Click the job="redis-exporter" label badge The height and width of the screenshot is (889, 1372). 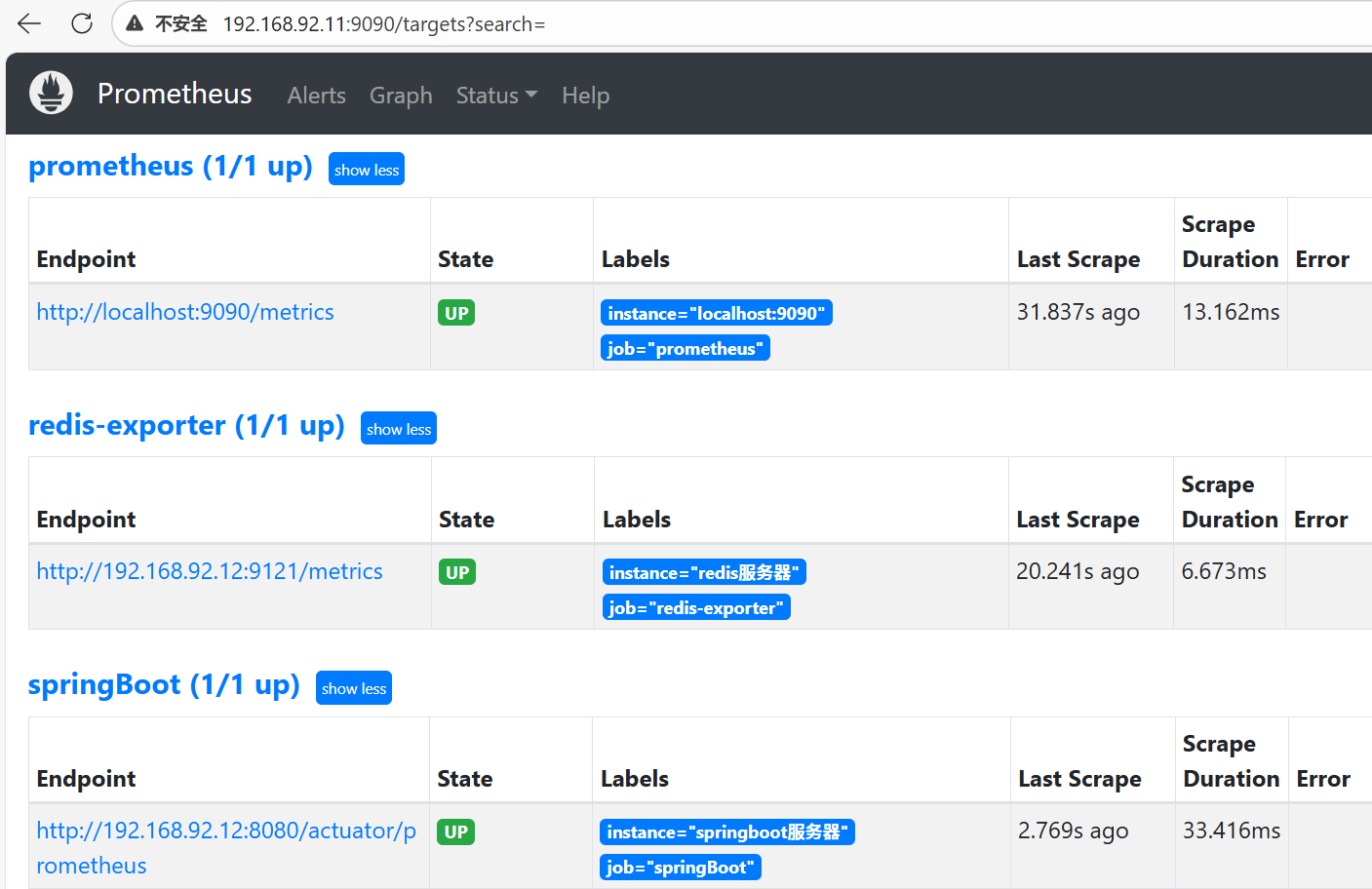696,607
